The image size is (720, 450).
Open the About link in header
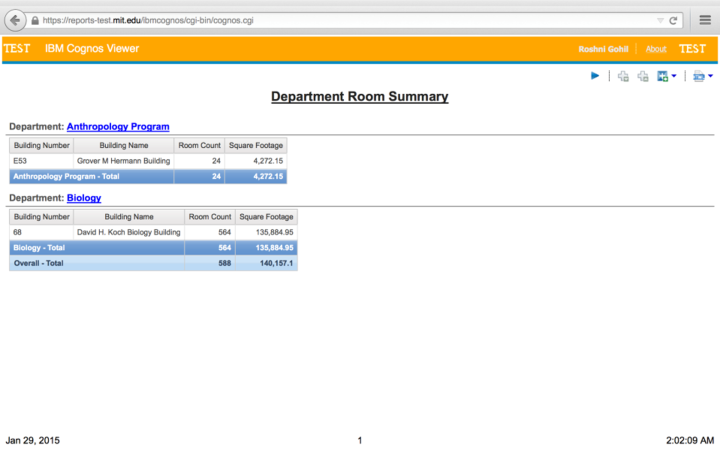pos(656,49)
